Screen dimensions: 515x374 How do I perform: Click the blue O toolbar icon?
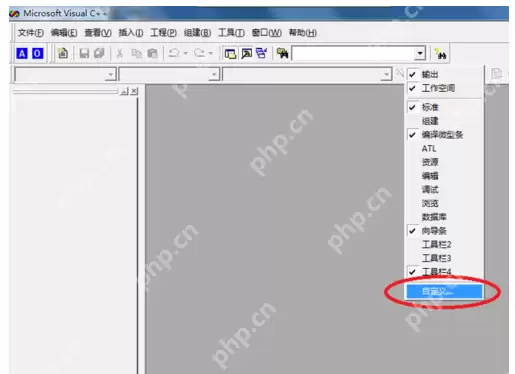[x=37, y=53]
